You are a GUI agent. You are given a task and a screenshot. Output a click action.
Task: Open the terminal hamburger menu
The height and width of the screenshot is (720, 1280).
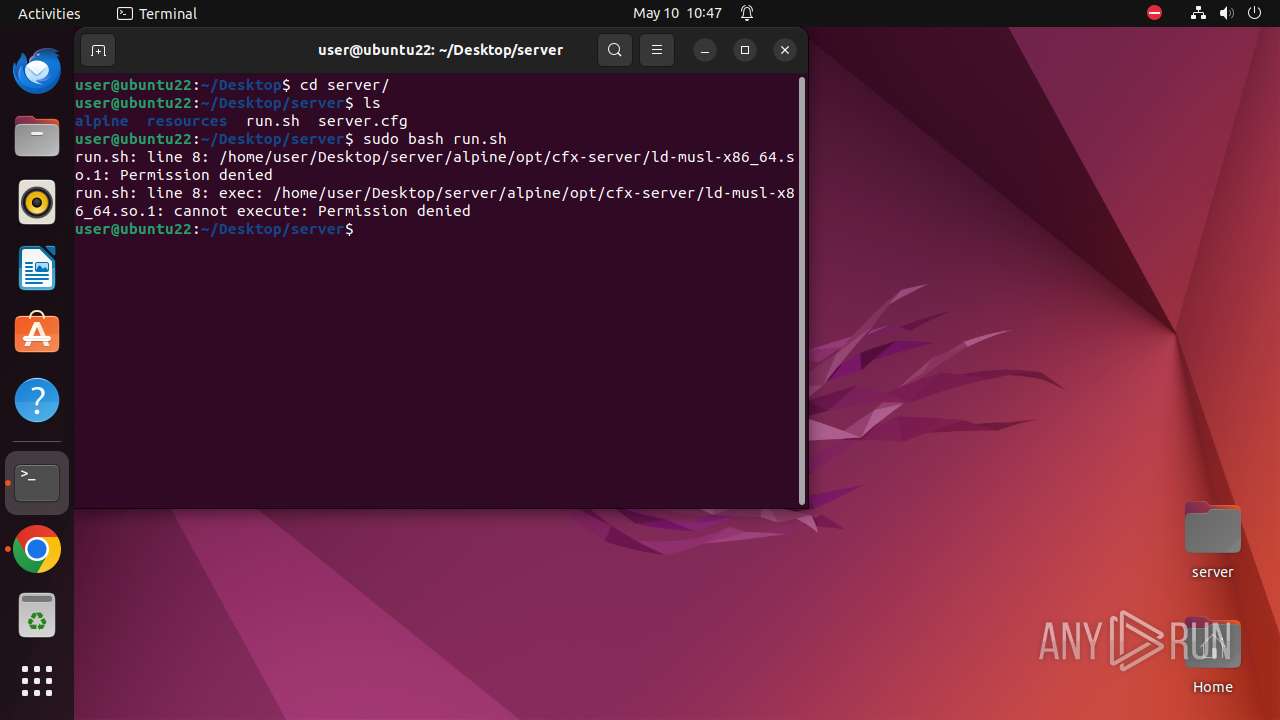657,50
